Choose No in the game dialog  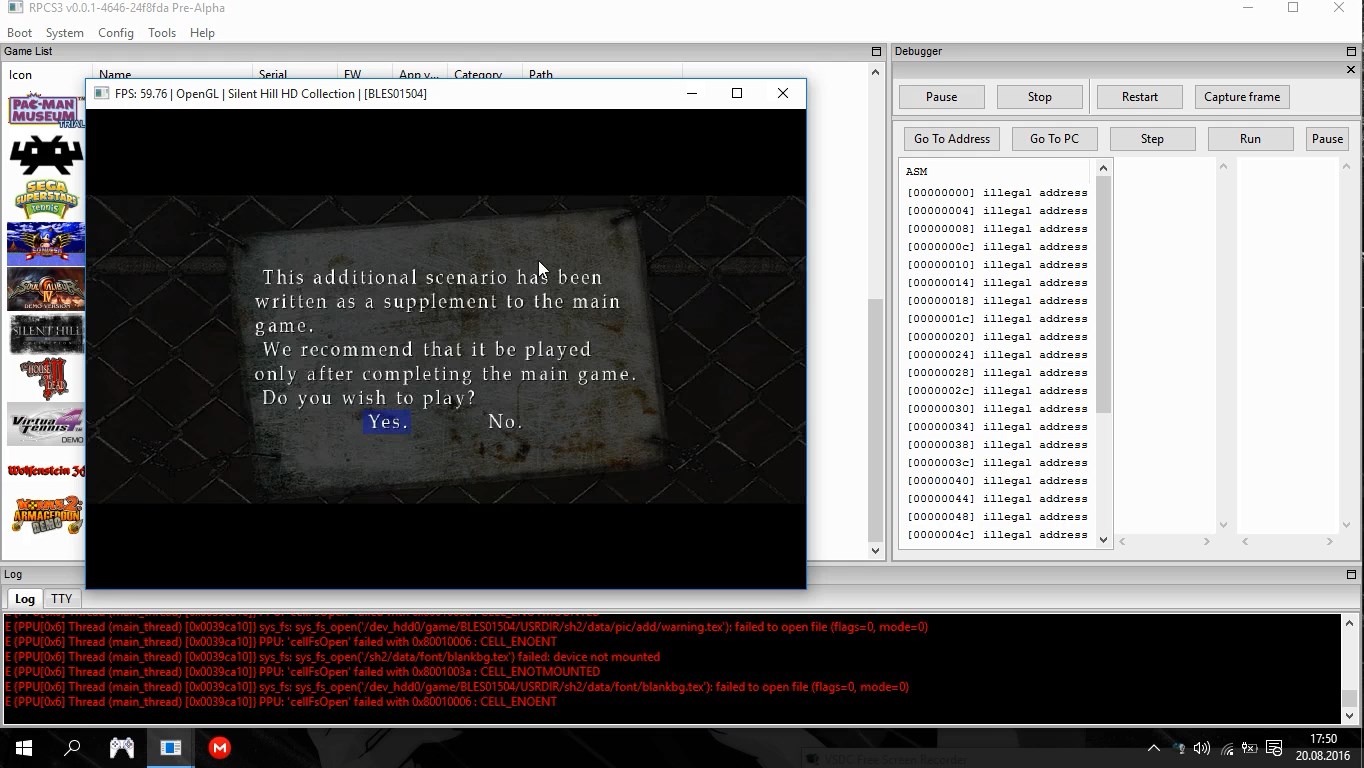(505, 422)
